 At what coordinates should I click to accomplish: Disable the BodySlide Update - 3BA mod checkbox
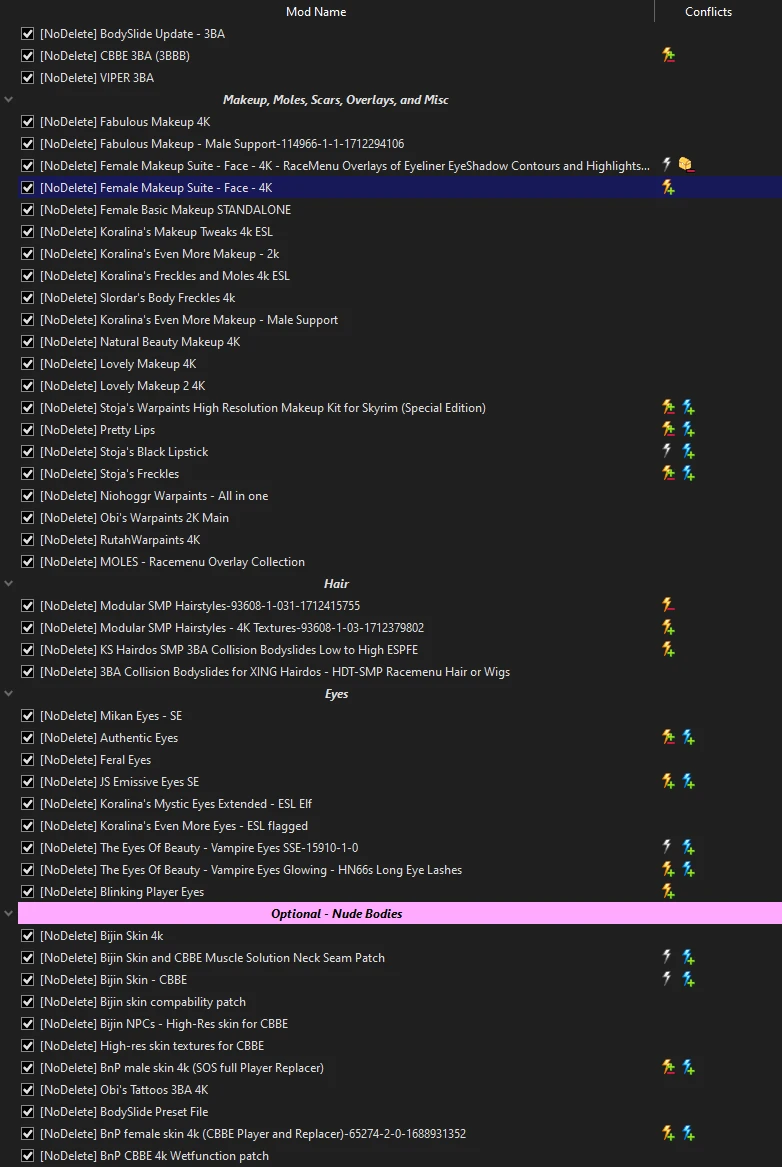click(28, 33)
